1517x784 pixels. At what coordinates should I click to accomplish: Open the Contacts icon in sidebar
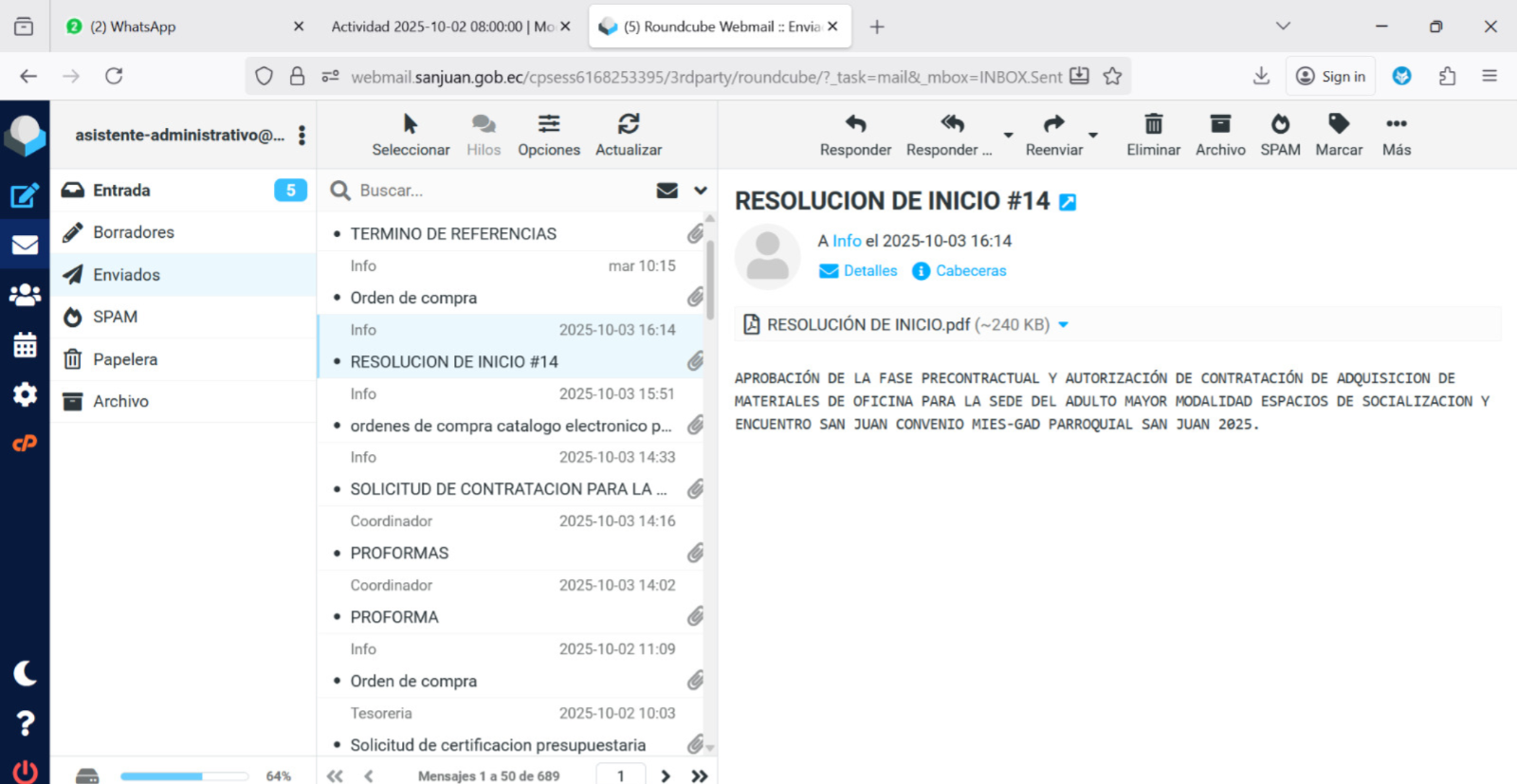click(x=25, y=295)
